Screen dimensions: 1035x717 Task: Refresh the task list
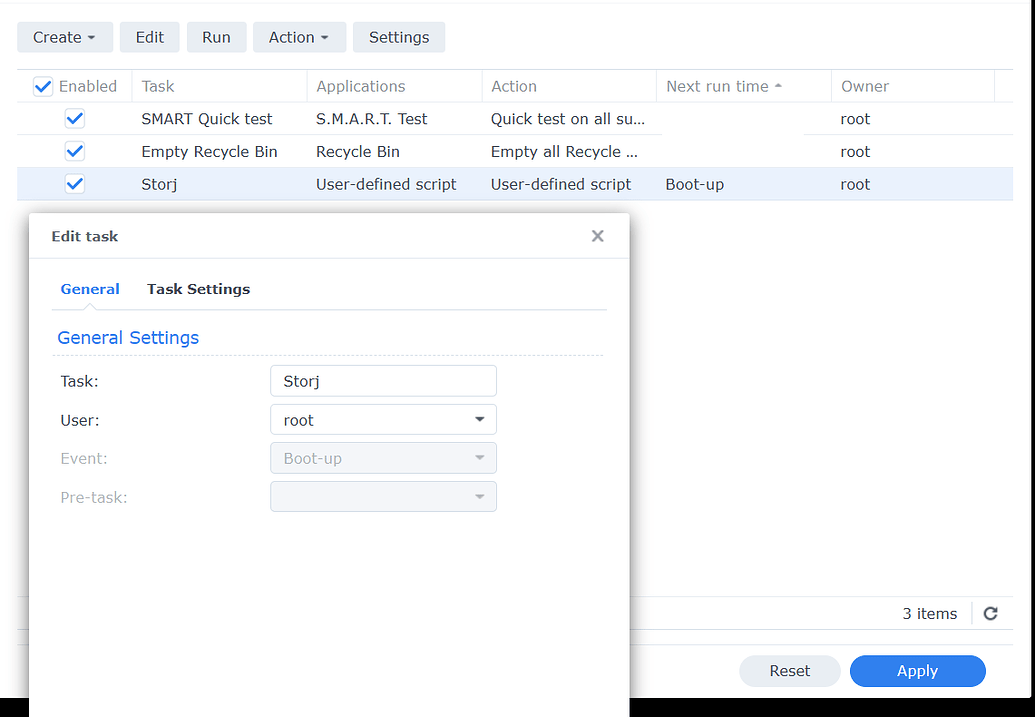click(x=990, y=613)
